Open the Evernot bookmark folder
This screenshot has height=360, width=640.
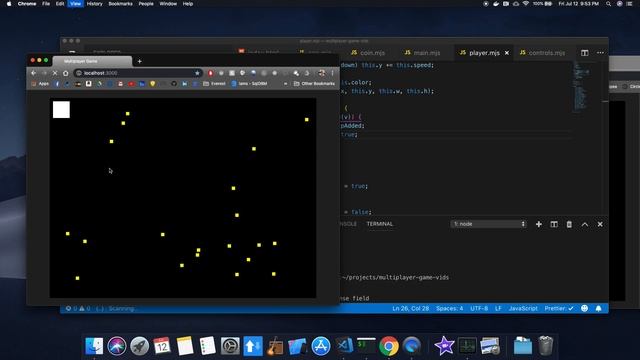pos(214,84)
